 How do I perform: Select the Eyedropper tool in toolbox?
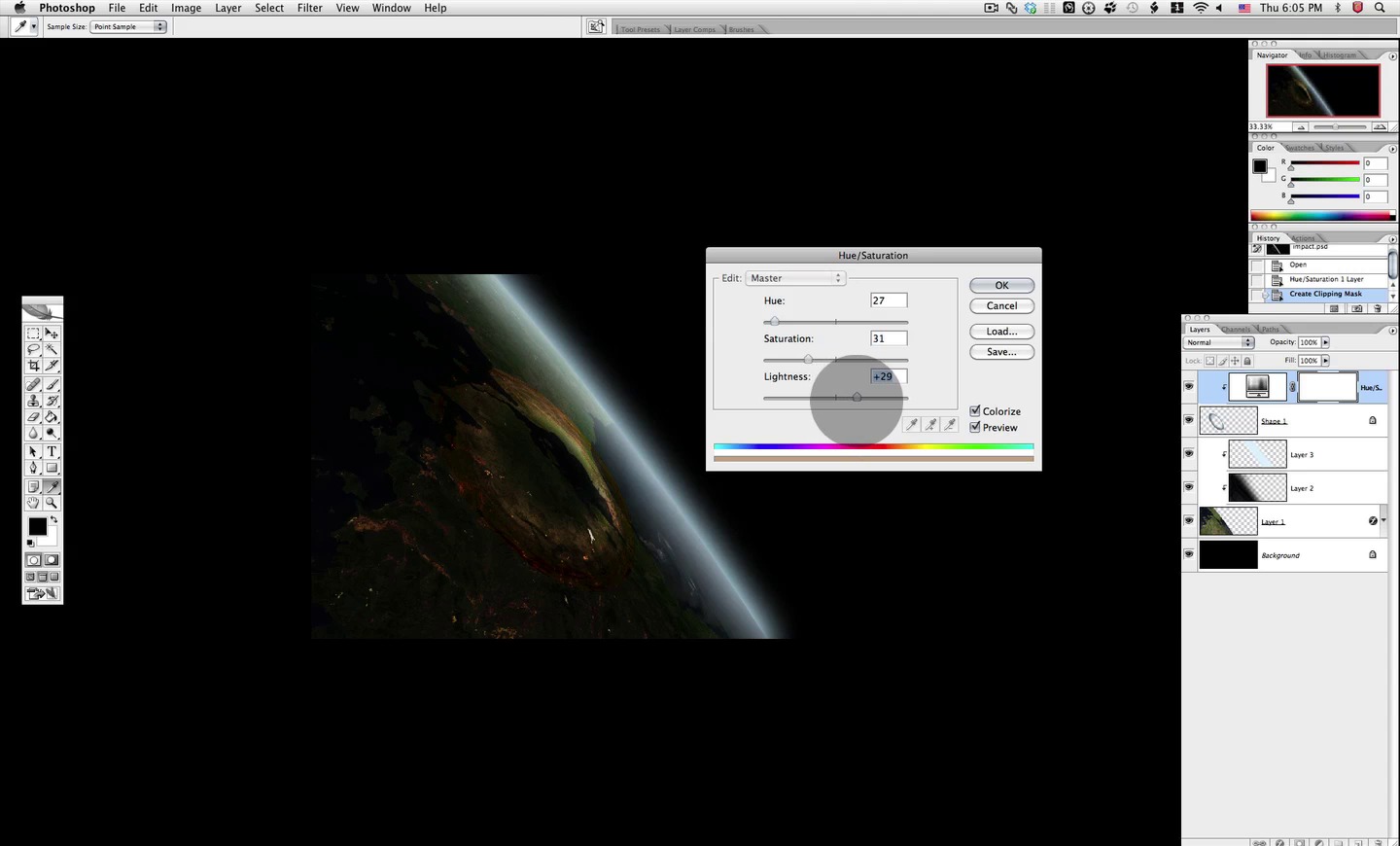click(x=52, y=486)
